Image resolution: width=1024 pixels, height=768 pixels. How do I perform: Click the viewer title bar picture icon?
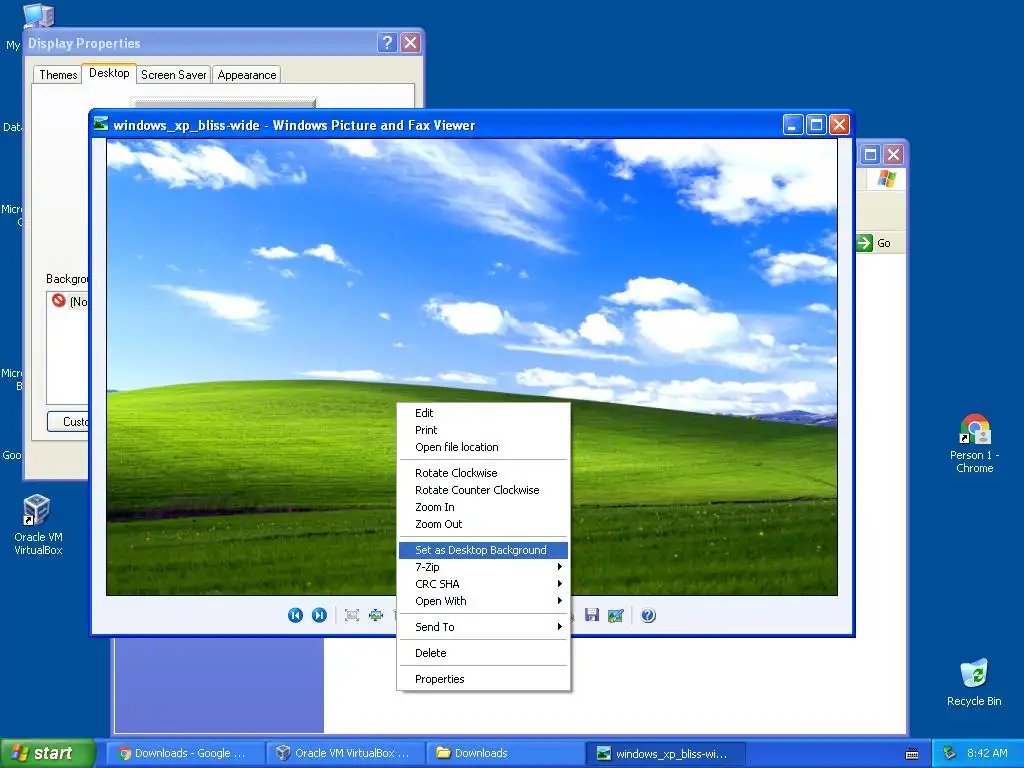(101, 124)
